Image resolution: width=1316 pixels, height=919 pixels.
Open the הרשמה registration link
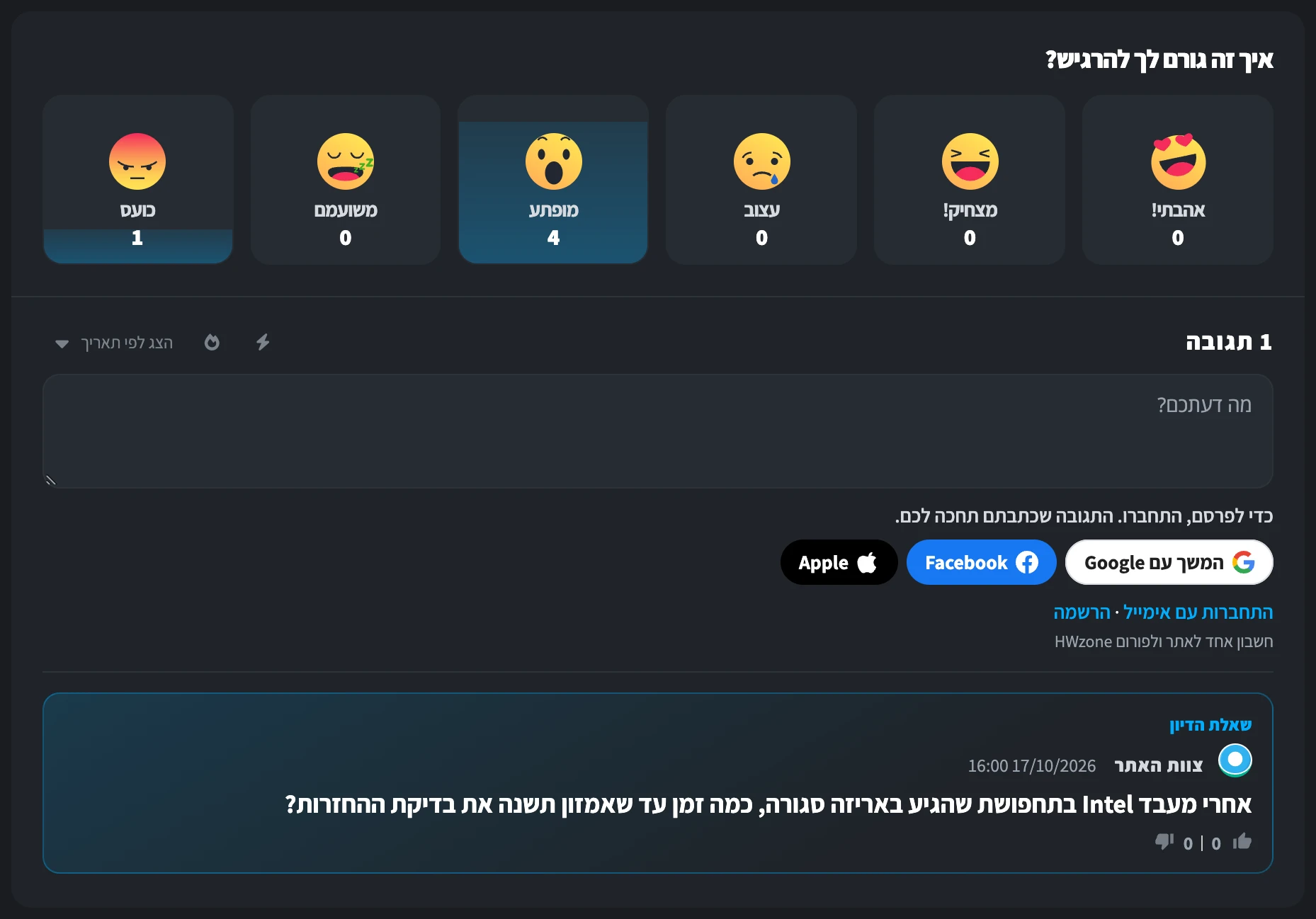(x=1082, y=612)
